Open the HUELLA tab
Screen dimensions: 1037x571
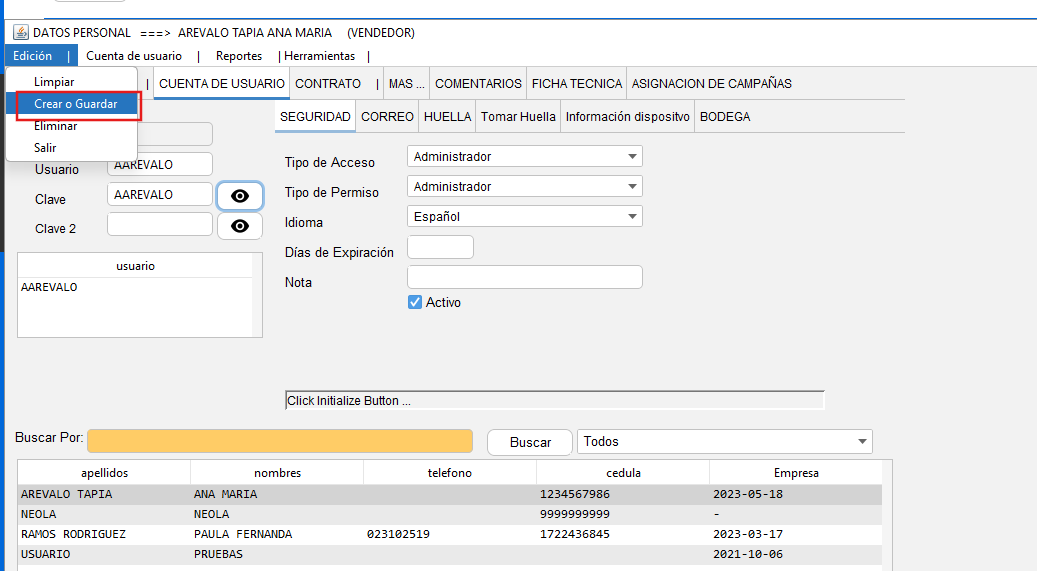tap(447, 117)
